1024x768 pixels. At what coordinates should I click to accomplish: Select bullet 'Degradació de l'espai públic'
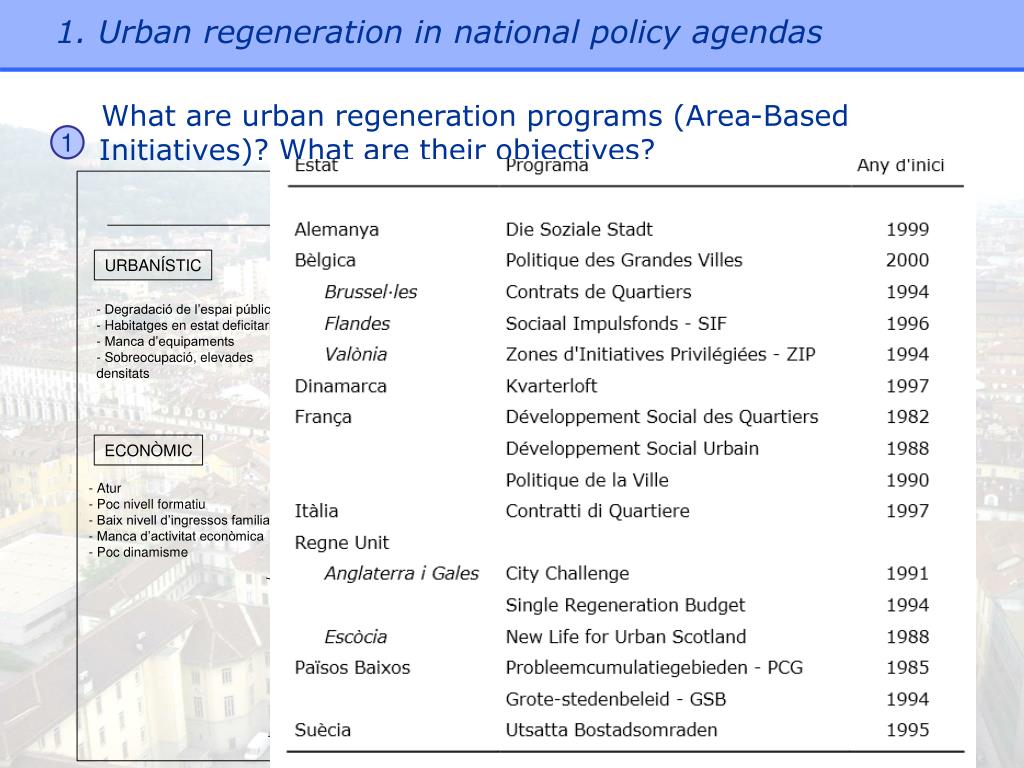point(183,309)
